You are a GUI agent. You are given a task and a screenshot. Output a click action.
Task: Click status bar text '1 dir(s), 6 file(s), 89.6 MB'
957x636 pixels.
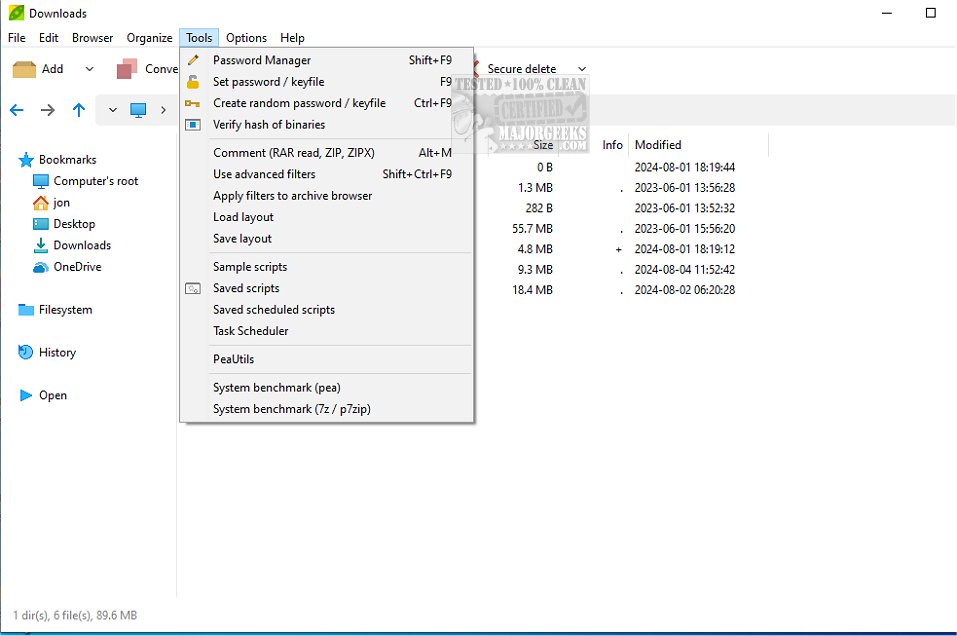[75, 616]
